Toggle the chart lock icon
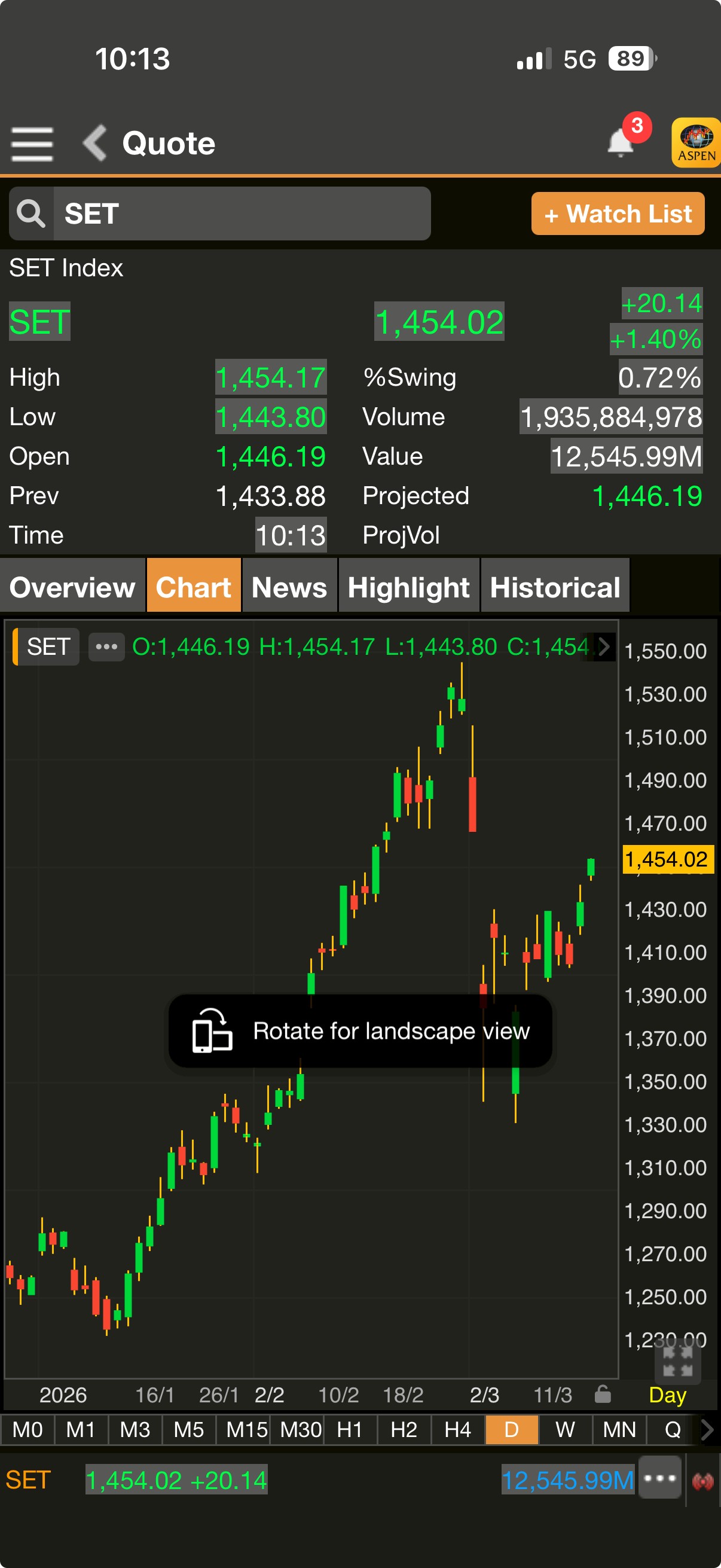 coord(603,1394)
